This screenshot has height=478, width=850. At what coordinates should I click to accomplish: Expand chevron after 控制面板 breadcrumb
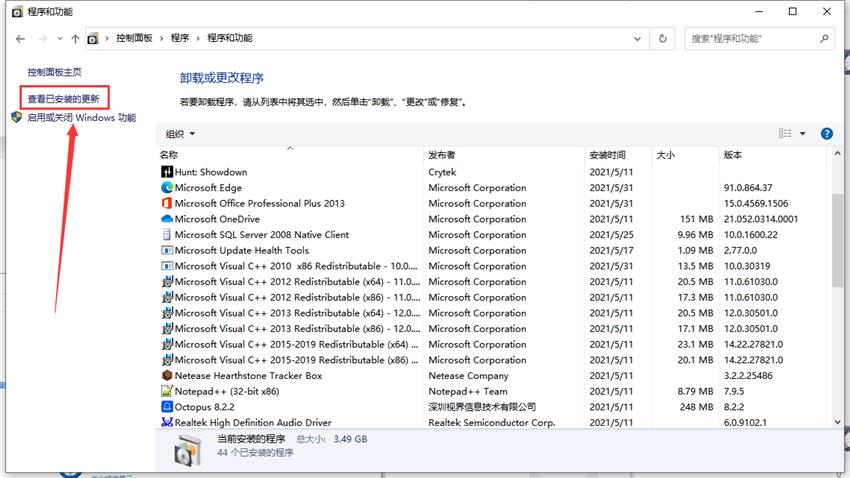[x=162, y=38]
